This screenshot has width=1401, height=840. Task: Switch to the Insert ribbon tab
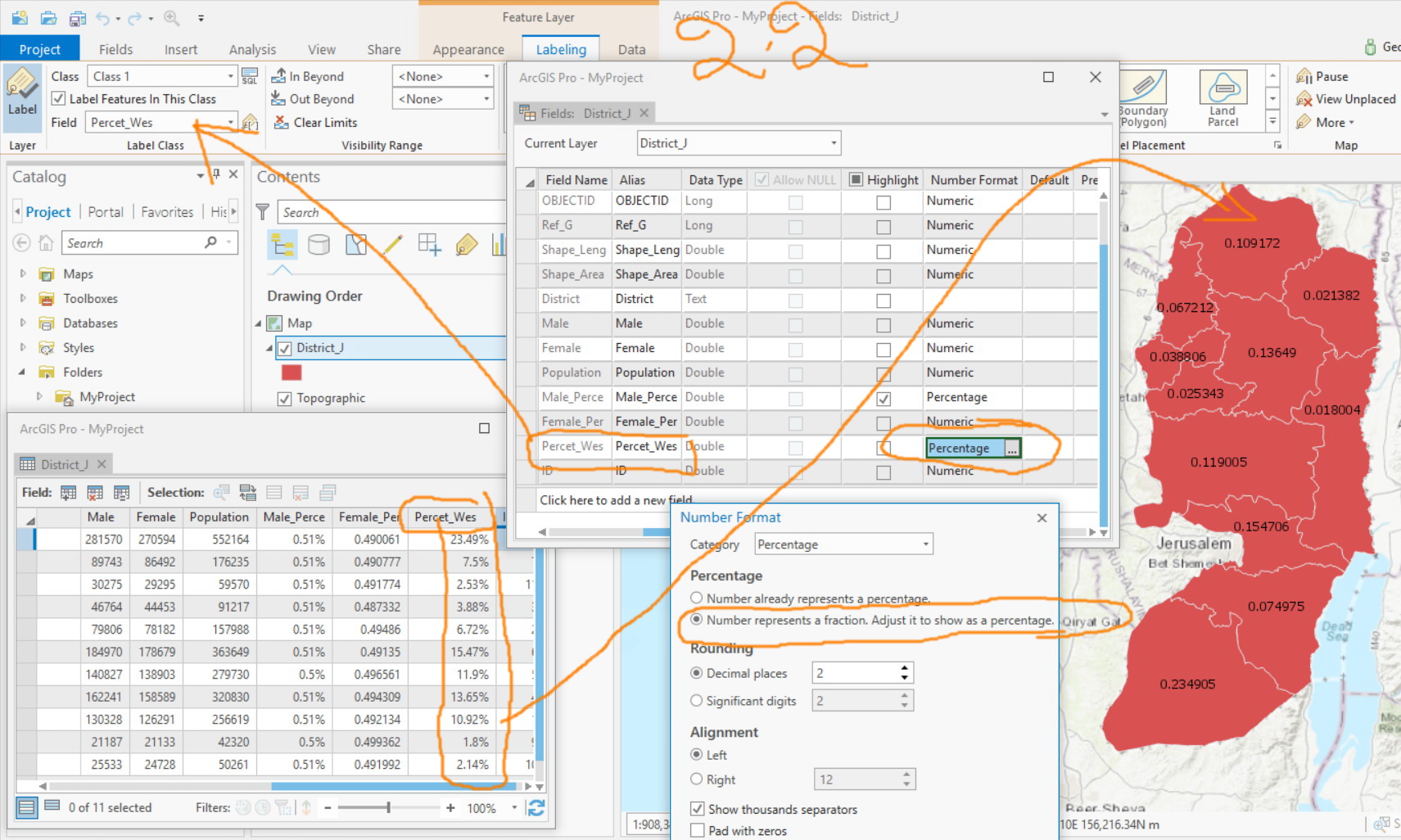click(181, 49)
